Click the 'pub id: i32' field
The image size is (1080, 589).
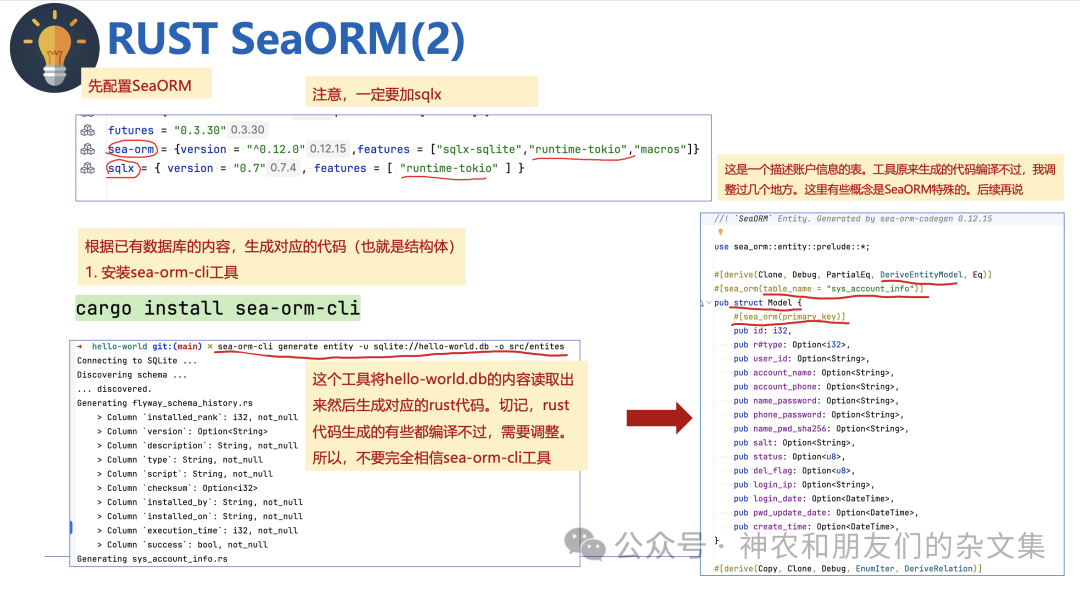tap(762, 331)
